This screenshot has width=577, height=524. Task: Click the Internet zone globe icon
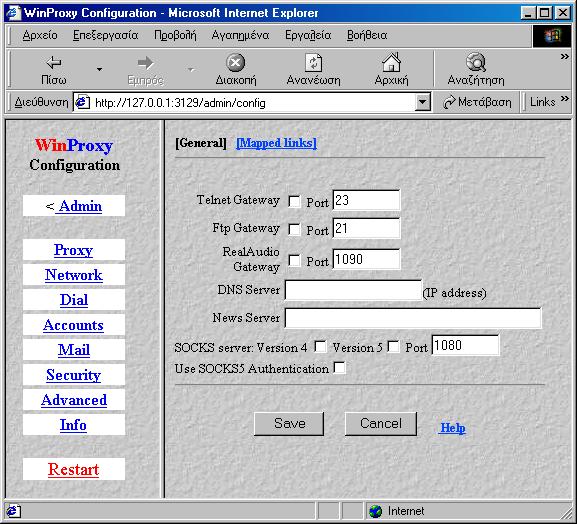point(376,511)
